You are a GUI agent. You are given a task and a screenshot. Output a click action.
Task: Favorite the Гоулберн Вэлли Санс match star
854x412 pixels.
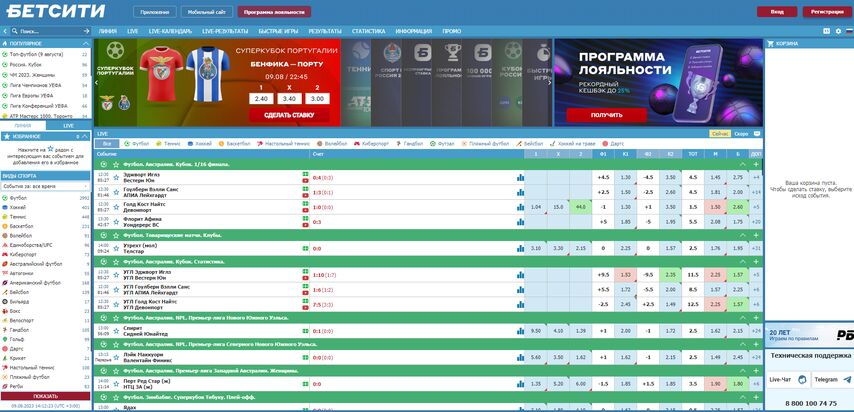[x=116, y=192]
